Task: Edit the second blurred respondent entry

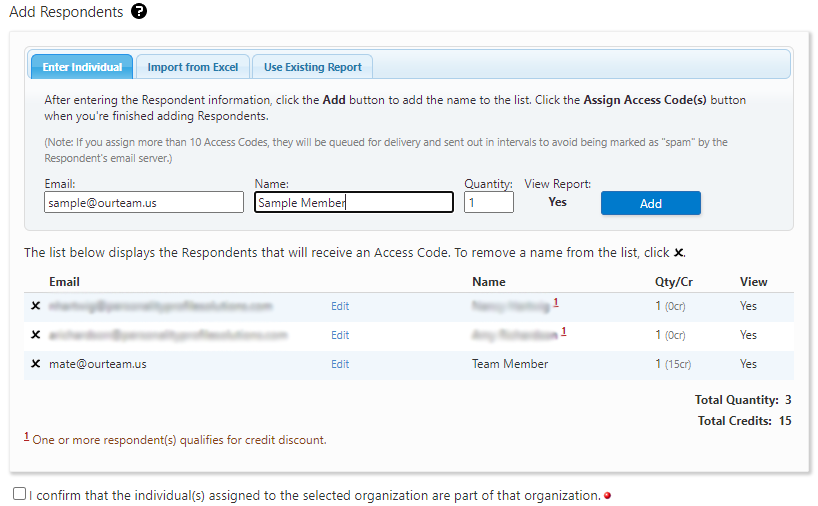Action: (340, 335)
